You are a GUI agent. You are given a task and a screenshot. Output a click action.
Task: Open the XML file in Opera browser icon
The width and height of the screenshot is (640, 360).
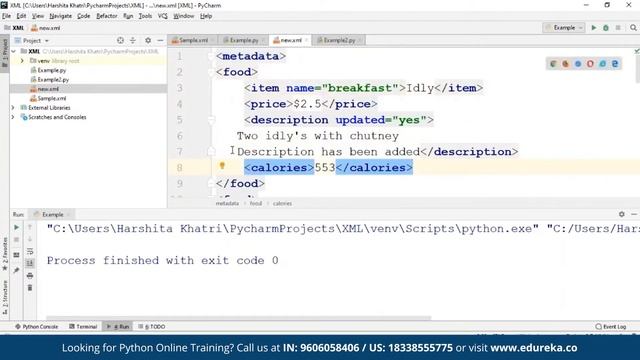pyautogui.click(x=590, y=64)
